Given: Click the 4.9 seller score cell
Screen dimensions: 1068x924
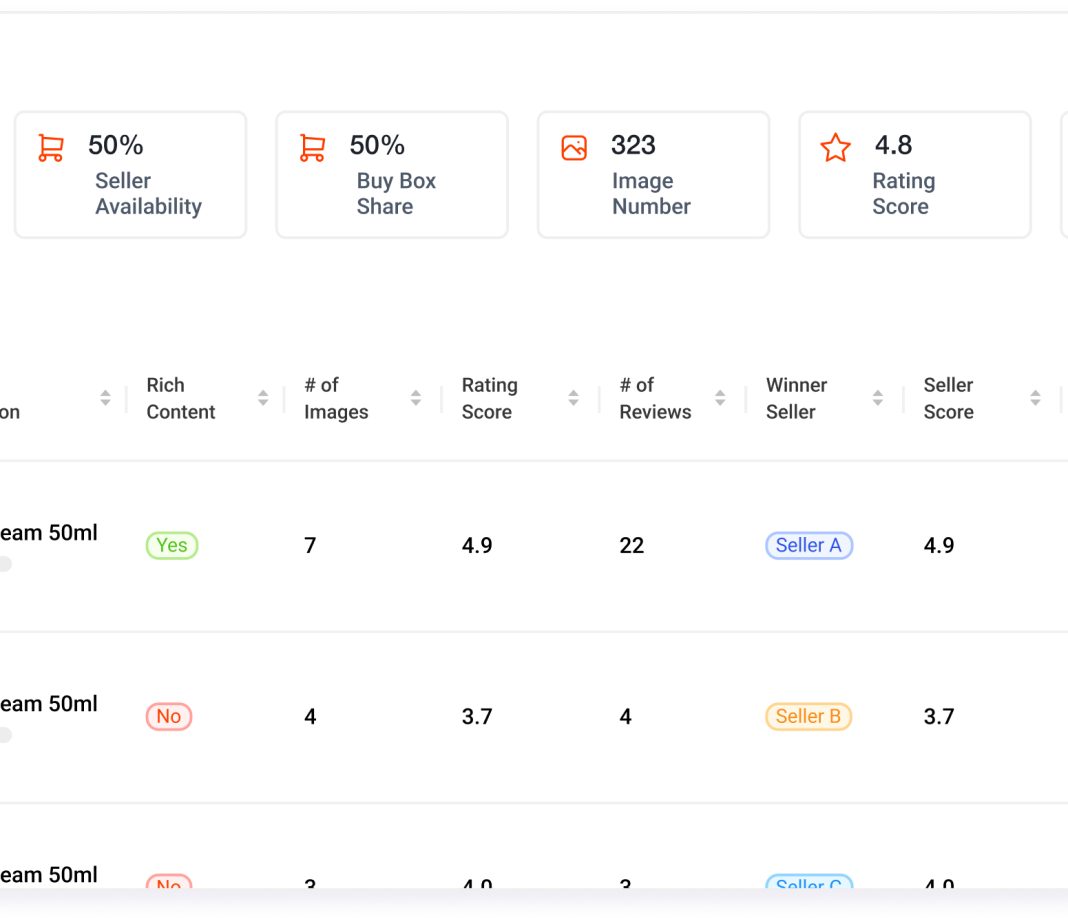Looking at the screenshot, I should click(x=939, y=545).
